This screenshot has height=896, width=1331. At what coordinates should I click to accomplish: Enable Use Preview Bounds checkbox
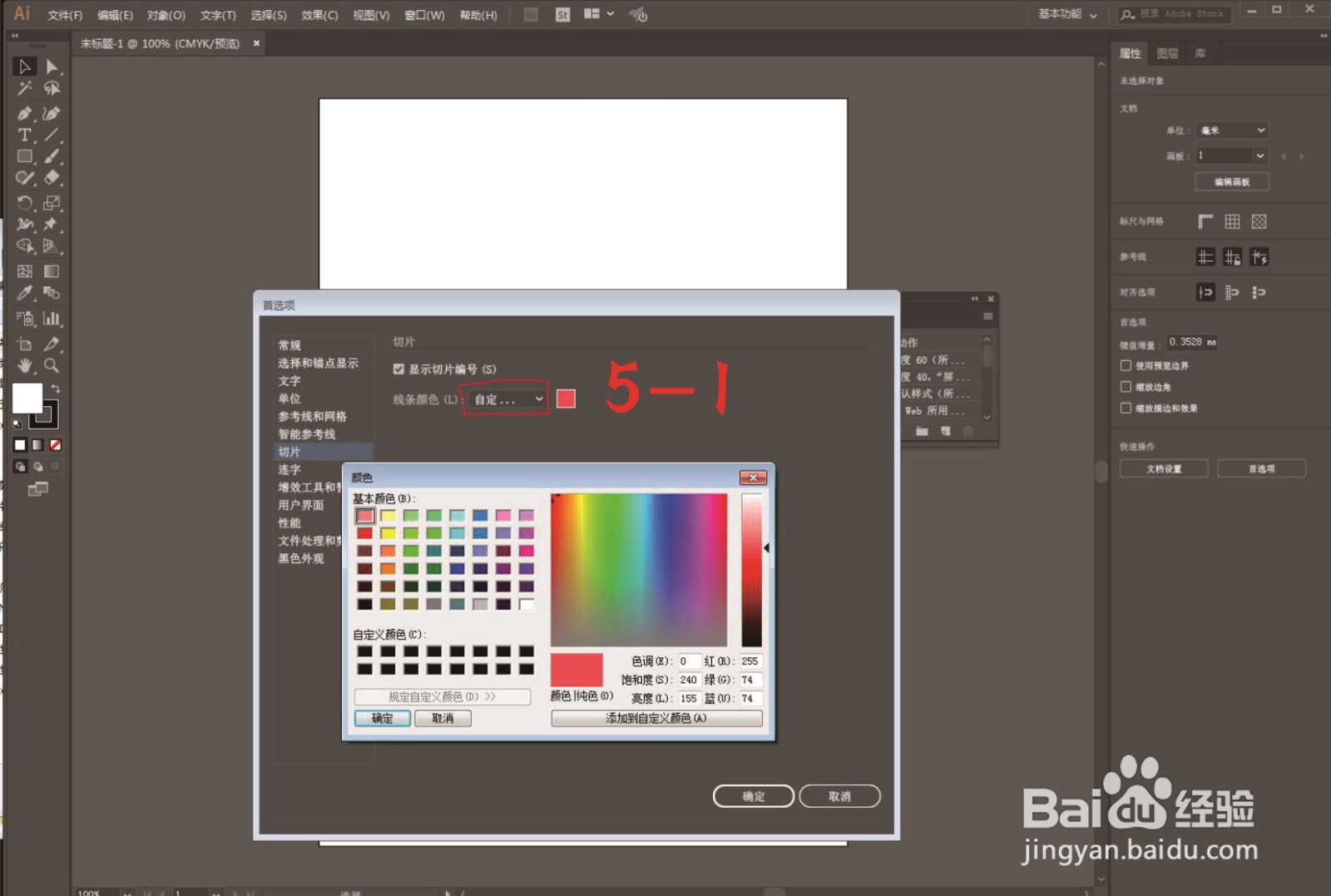[1126, 365]
